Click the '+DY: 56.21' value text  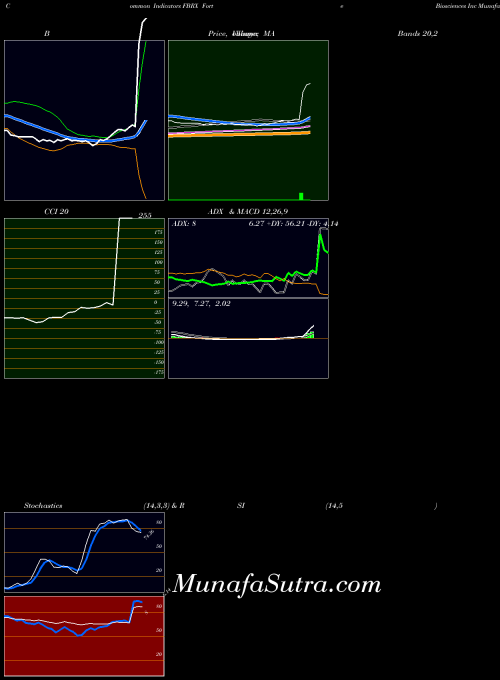(x=285, y=224)
